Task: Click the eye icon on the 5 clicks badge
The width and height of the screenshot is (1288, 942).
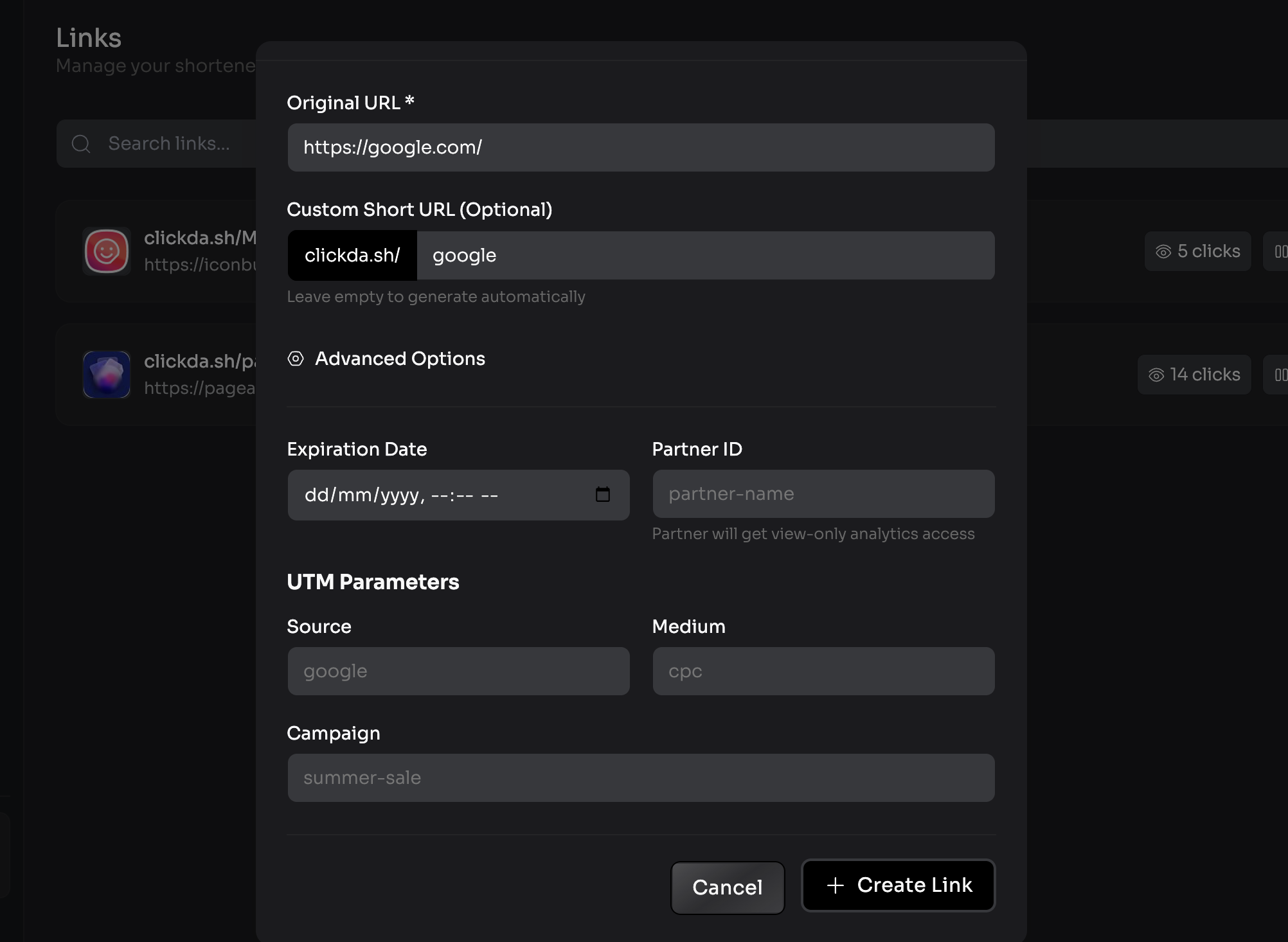Action: pyautogui.click(x=1165, y=251)
